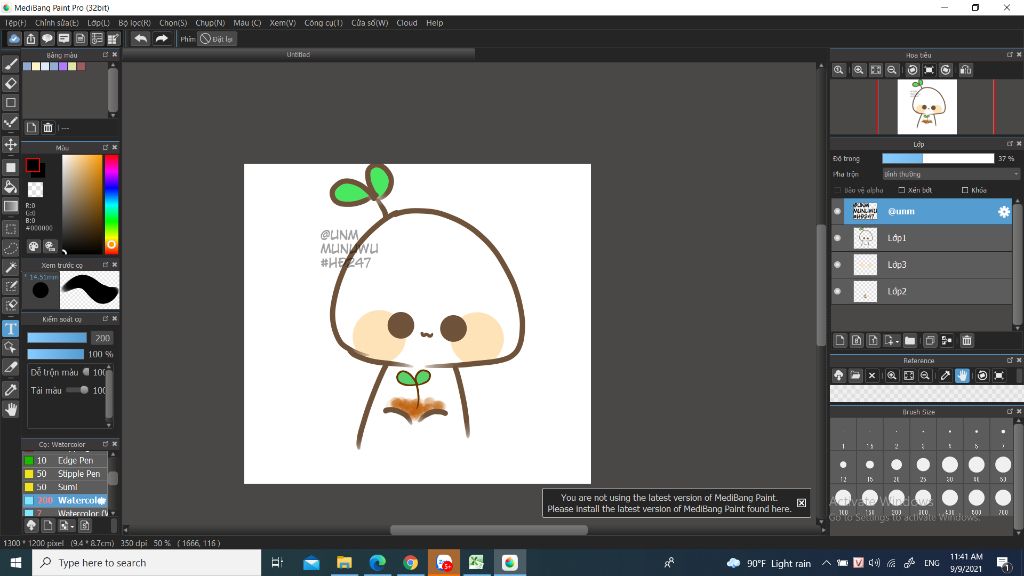Viewport: 1024px width, 576px height.
Task: Click the export share icon in toolbar
Action: (x=31, y=39)
